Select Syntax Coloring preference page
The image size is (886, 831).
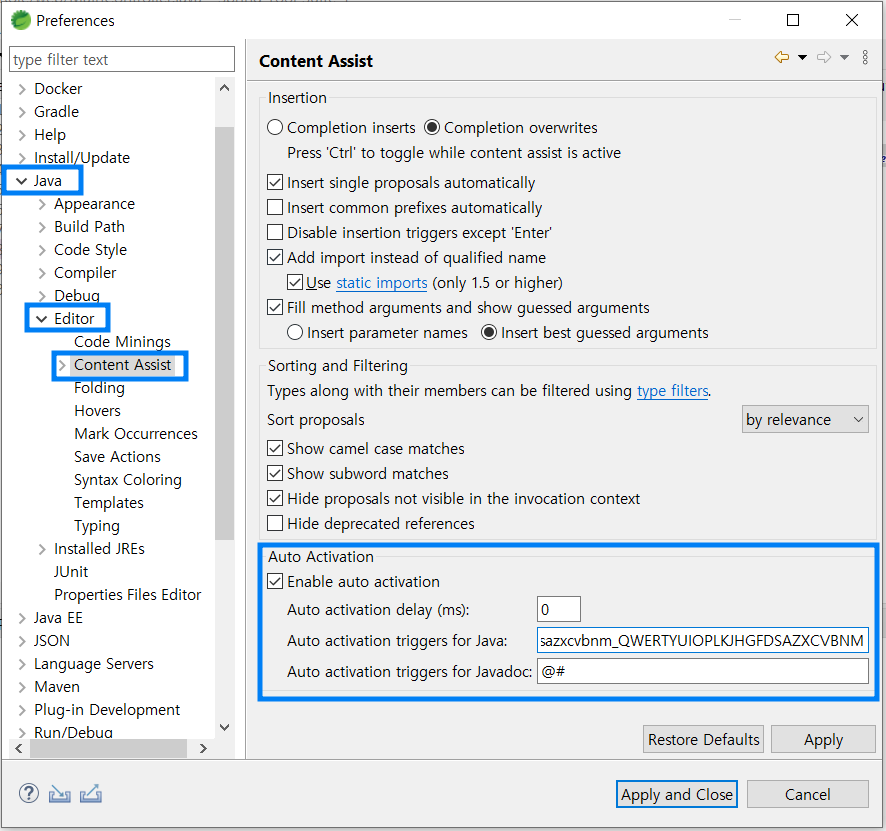[x=128, y=480]
